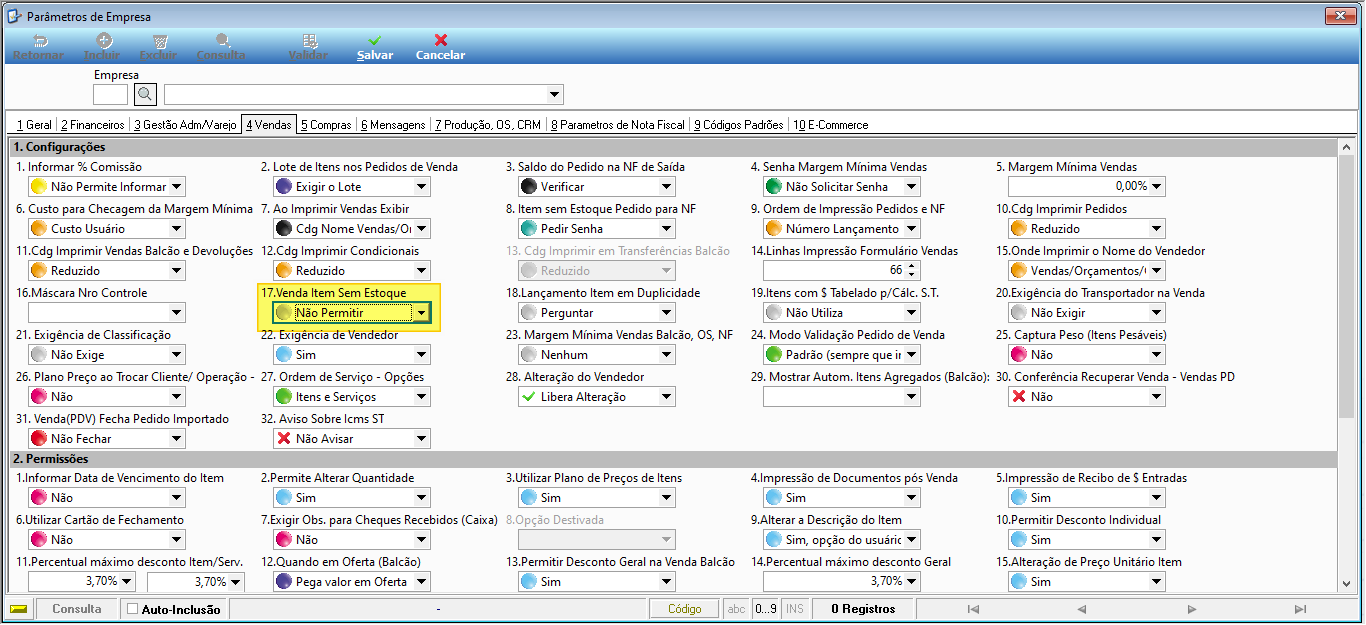Open Captura Peso (Itens Pesáveis) dropdown
1366x625 pixels.
(1156, 355)
